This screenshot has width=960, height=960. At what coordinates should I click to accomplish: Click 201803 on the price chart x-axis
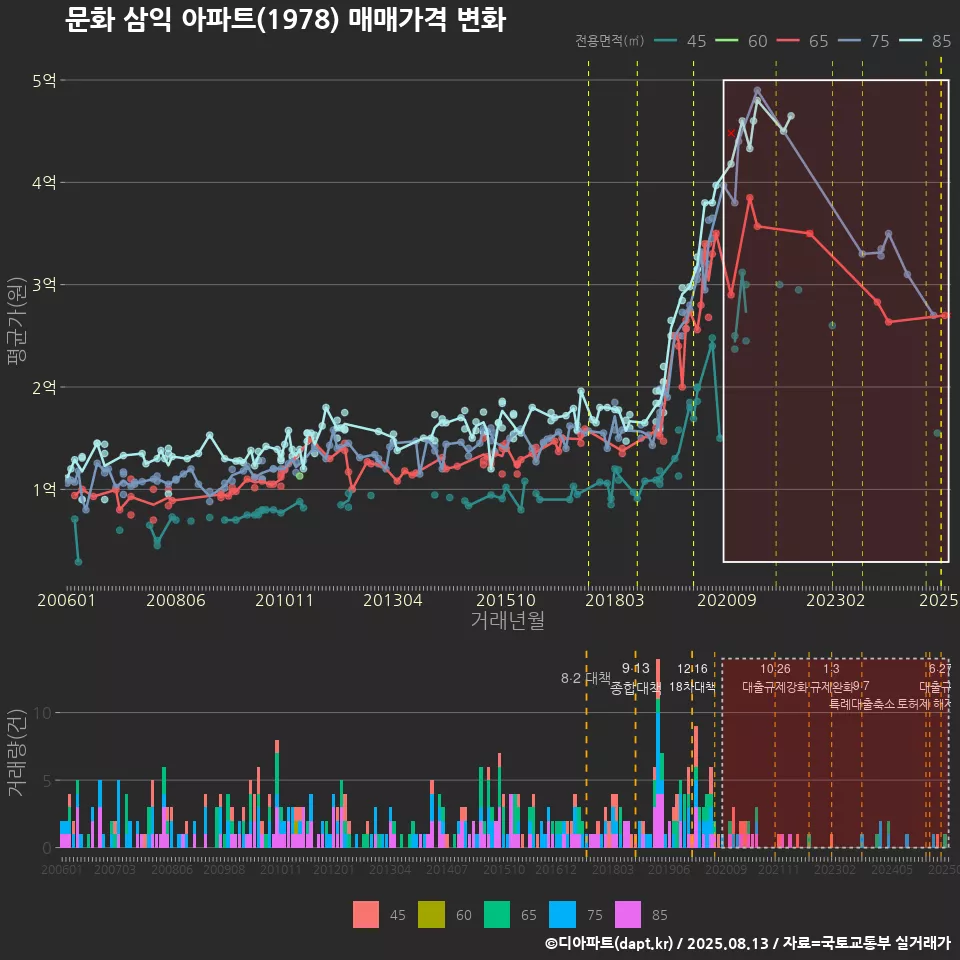615,600
